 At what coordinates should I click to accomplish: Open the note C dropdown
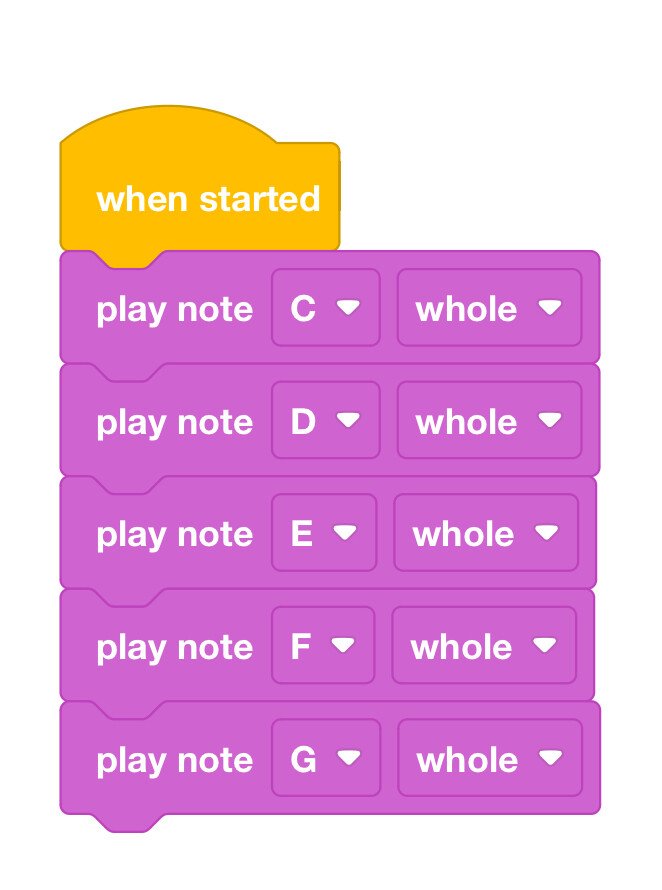326,307
